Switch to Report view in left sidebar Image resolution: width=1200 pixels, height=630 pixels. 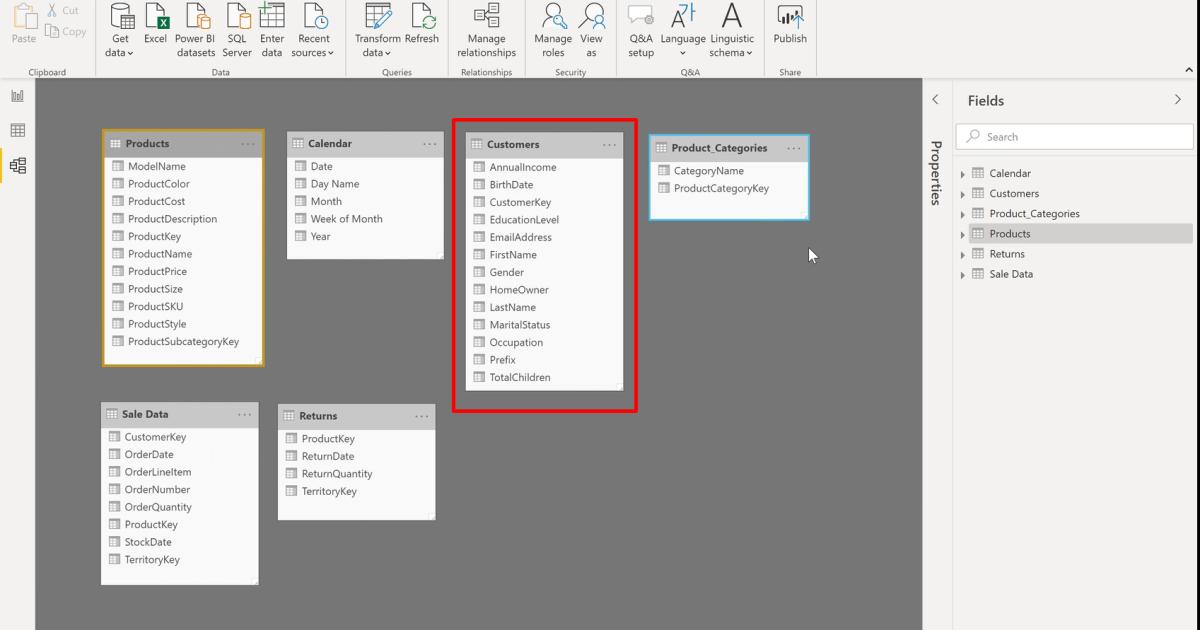click(x=17, y=94)
